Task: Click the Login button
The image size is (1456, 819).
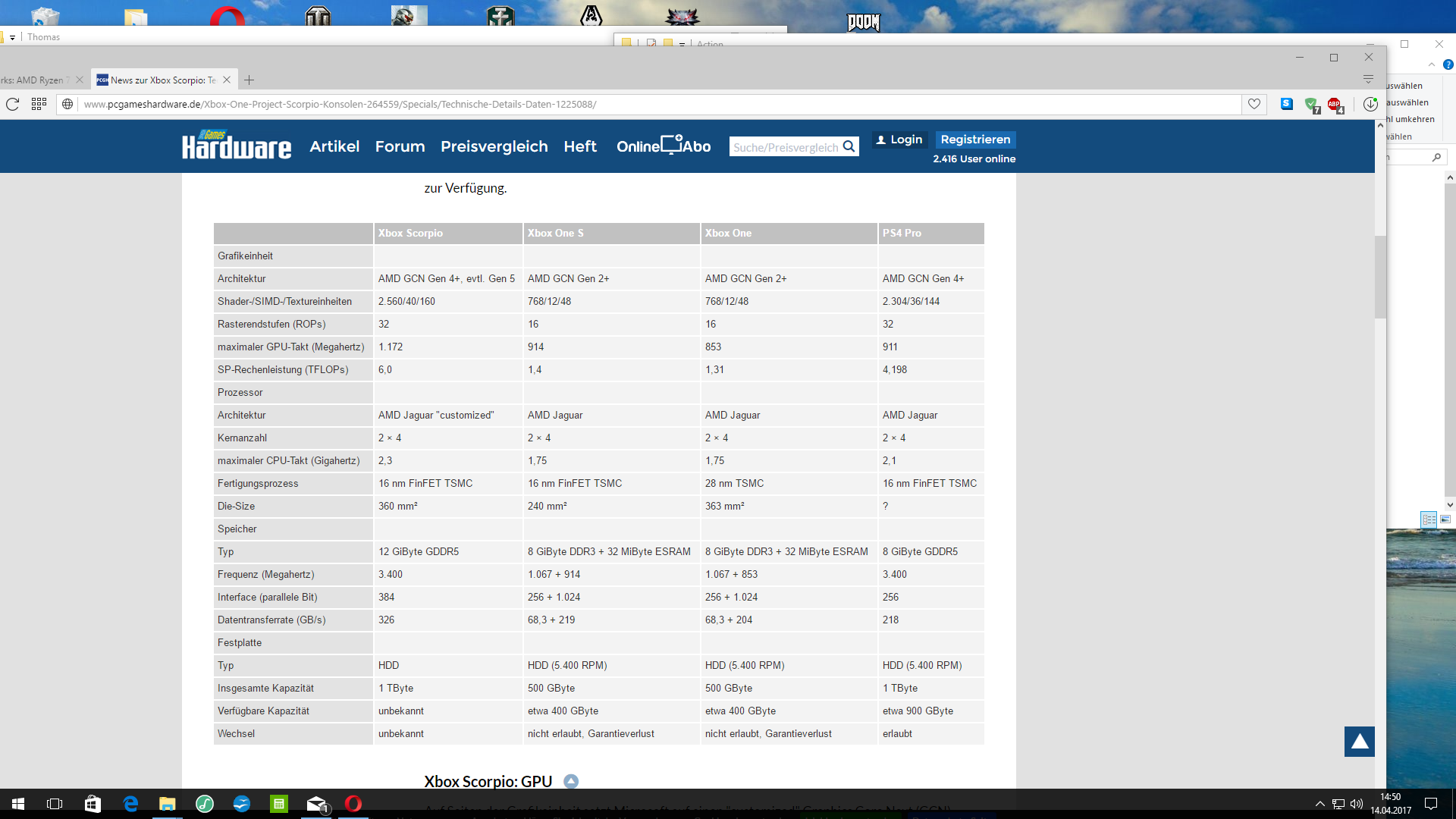Action: (899, 140)
